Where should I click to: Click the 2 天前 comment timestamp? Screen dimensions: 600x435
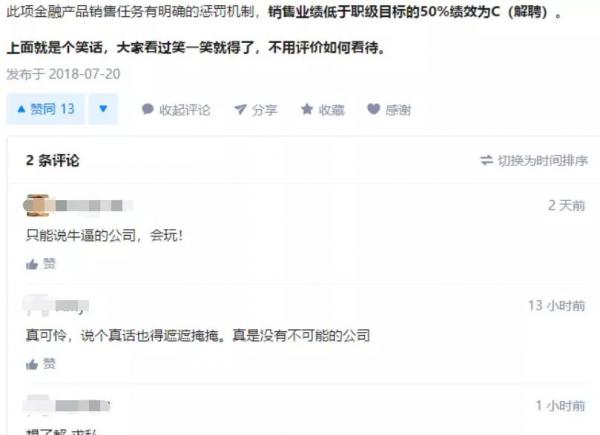pos(567,205)
